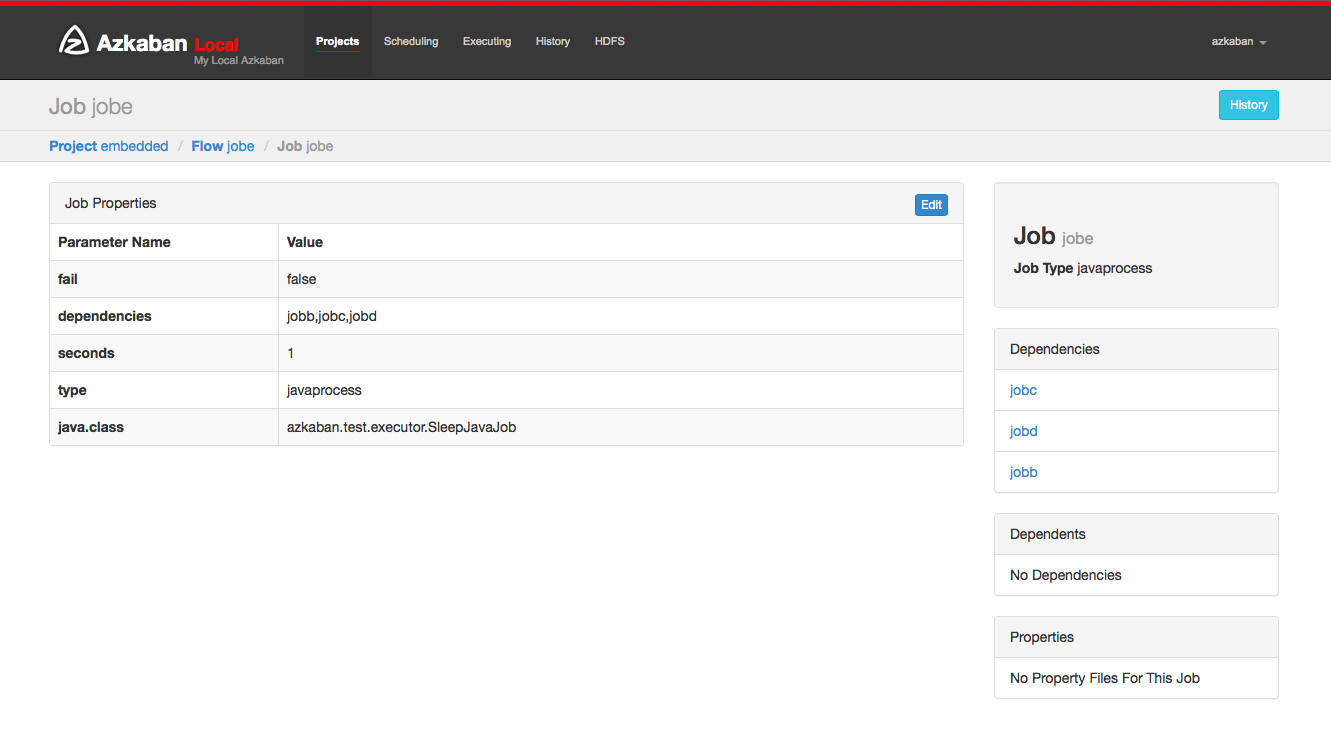Click the 'javaprocess' value in the table

621,390
